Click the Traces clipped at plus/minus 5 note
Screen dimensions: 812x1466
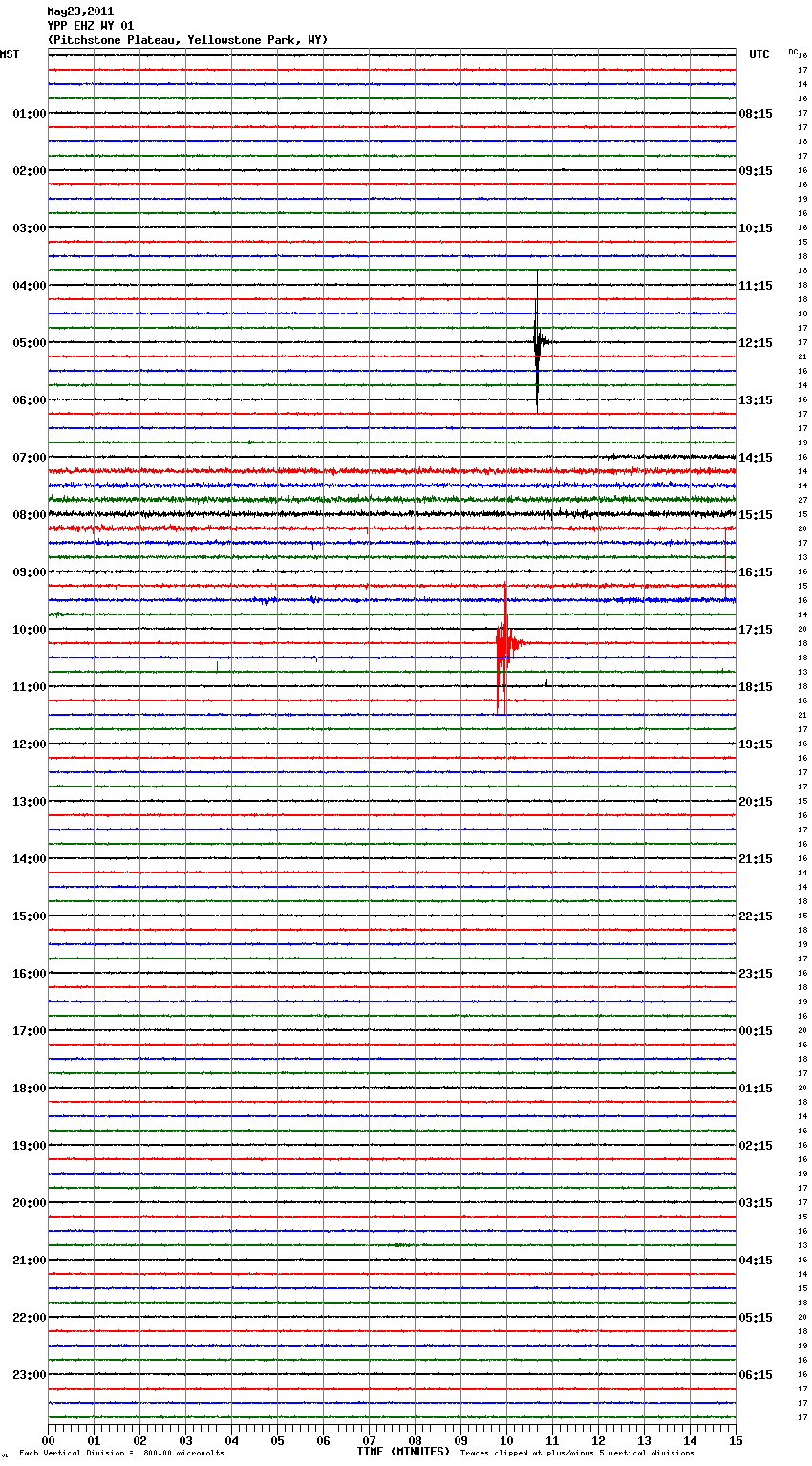(577, 1453)
